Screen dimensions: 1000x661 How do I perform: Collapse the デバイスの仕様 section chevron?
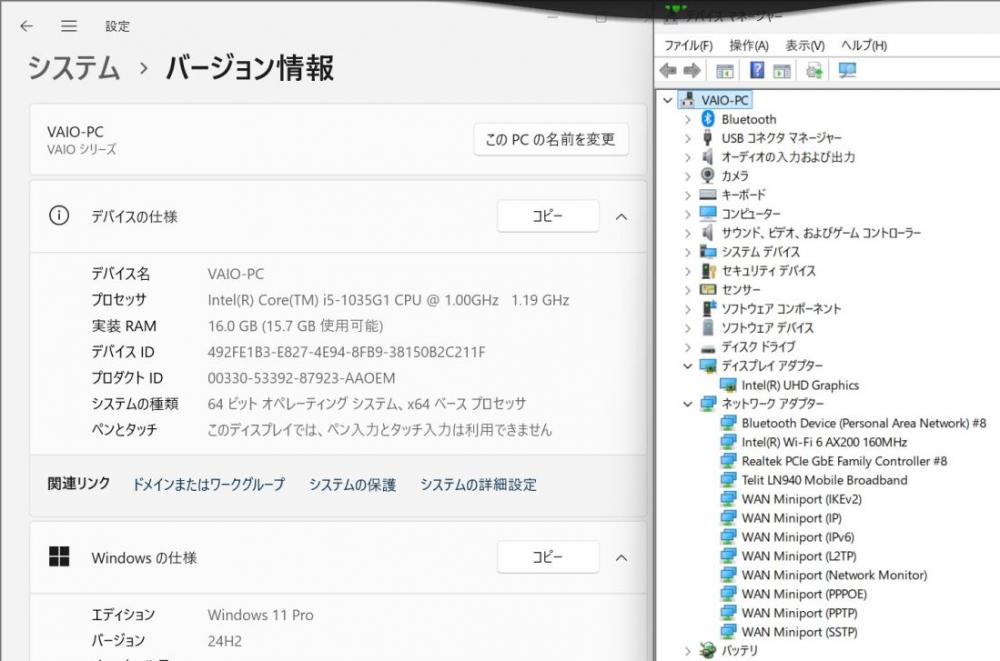pyautogui.click(x=621, y=217)
